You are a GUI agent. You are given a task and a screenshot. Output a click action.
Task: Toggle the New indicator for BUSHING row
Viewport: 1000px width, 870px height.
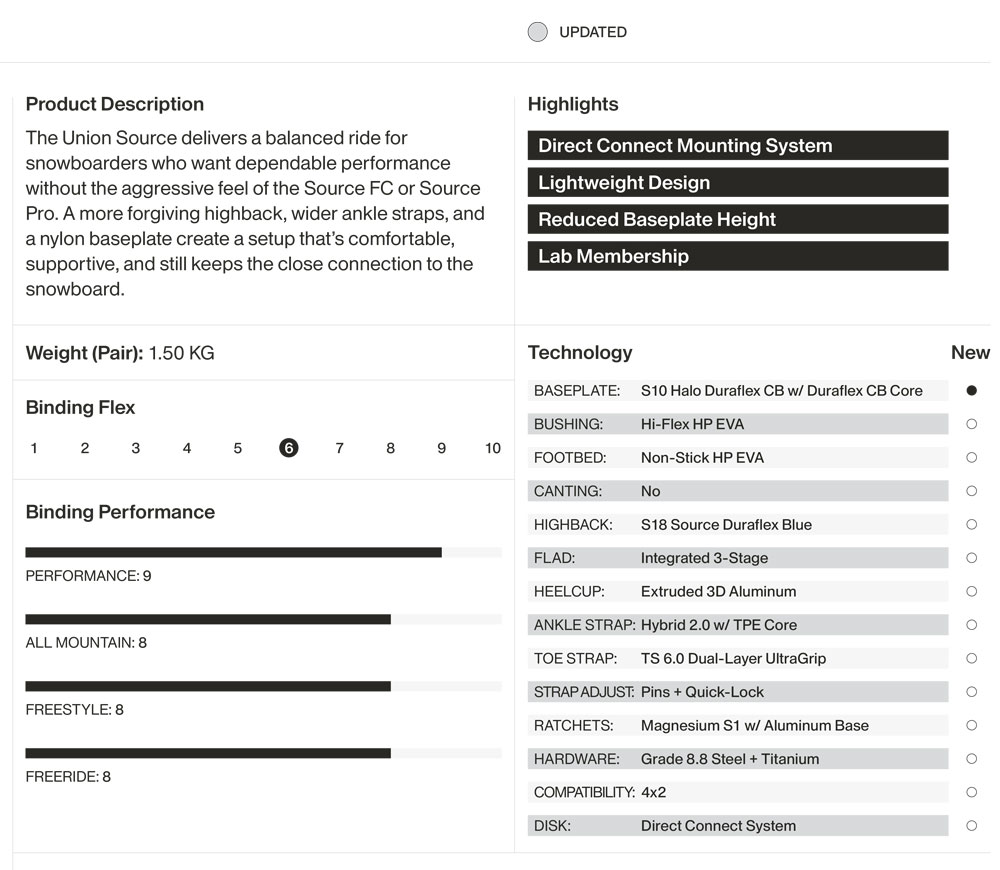click(971, 424)
